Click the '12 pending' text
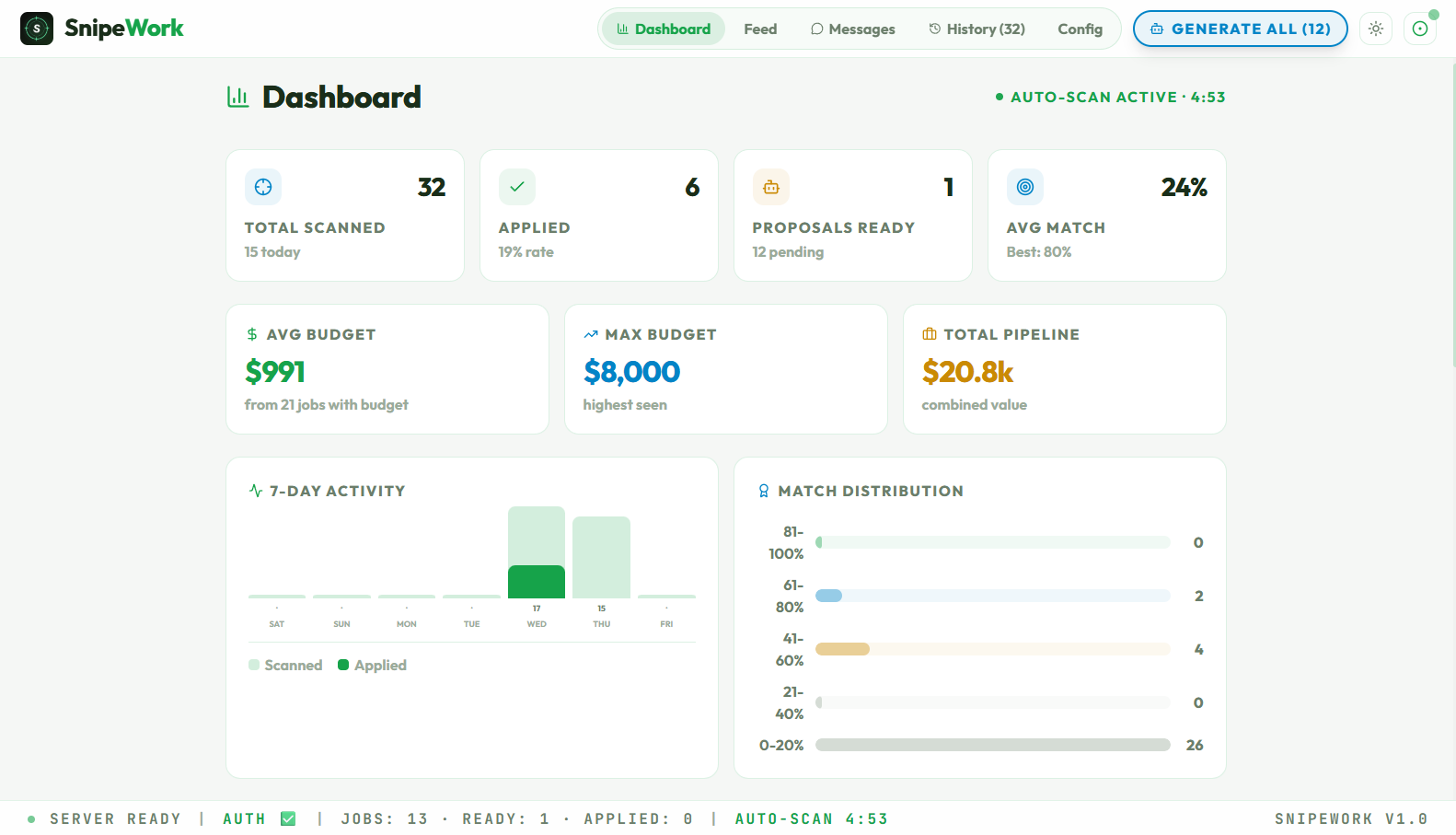 coord(788,251)
